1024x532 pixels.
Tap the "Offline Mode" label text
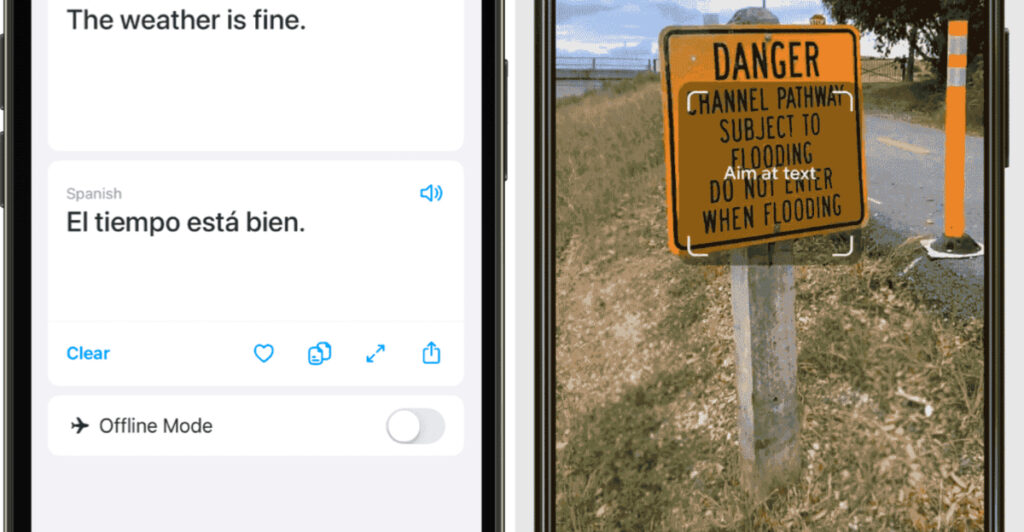point(155,426)
